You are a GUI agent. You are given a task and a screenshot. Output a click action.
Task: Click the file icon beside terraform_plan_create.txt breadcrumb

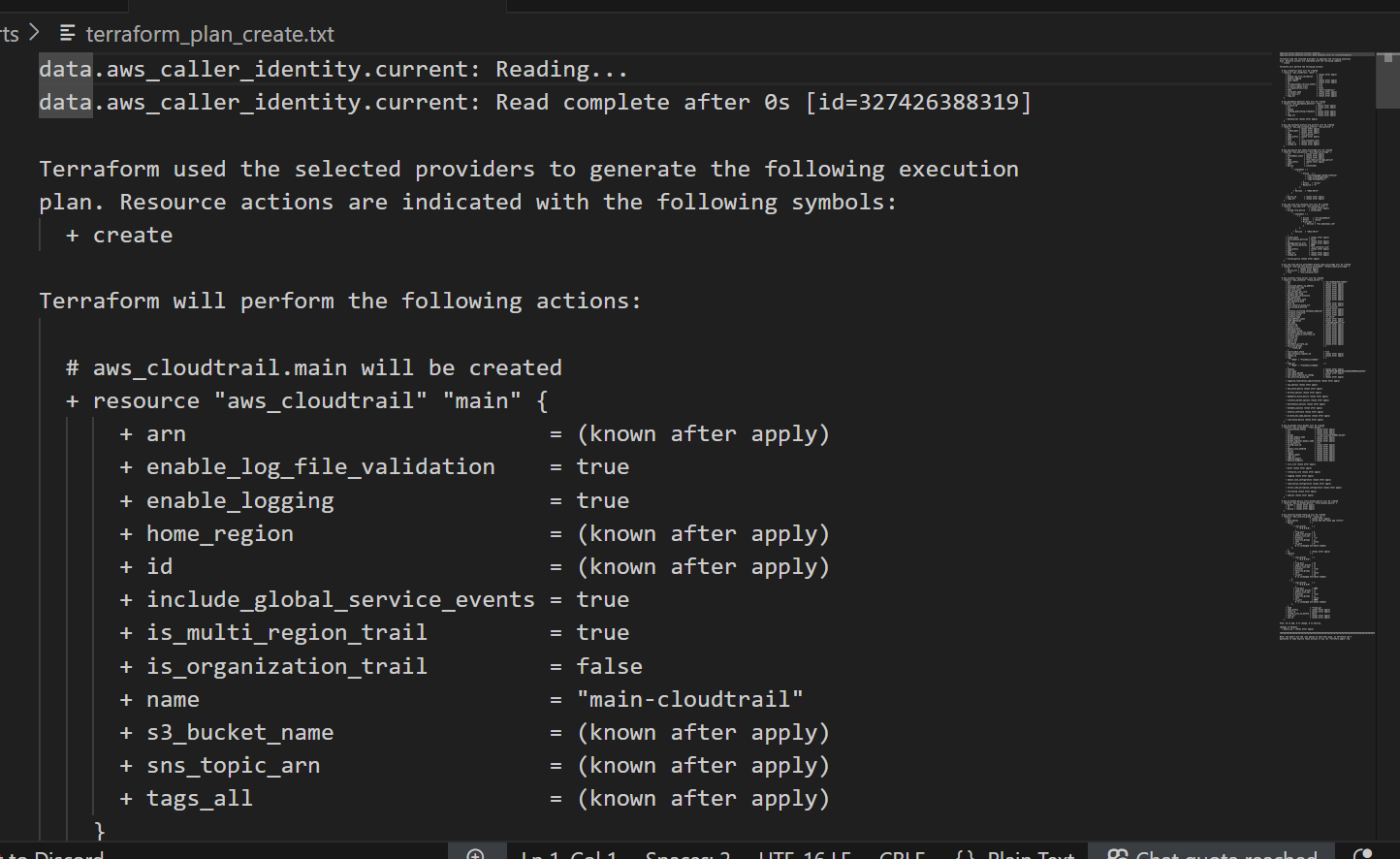pos(68,33)
